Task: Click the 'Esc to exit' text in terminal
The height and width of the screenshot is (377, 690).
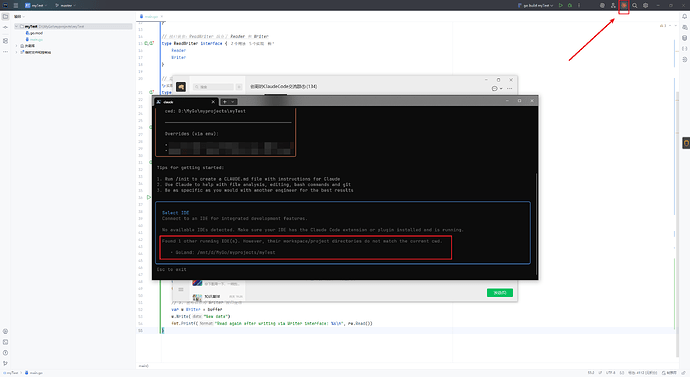Action: (x=172, y=269)
